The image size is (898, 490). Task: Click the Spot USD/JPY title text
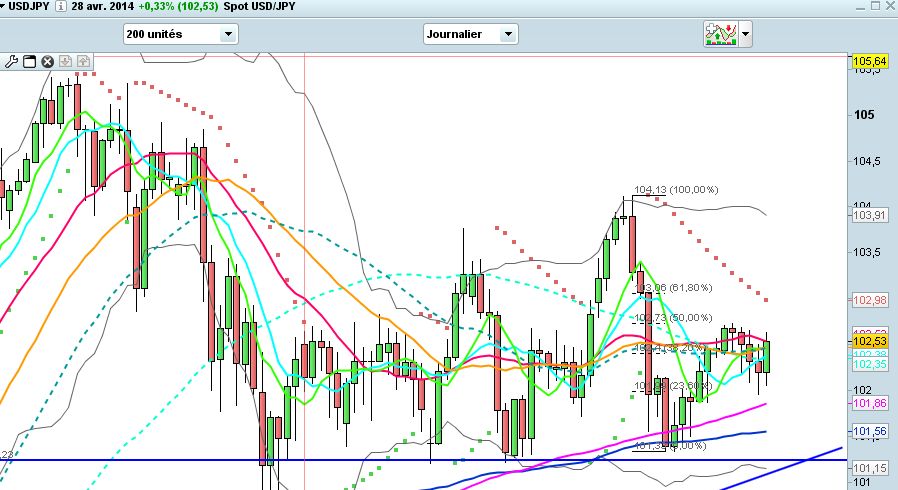[259, 6]
